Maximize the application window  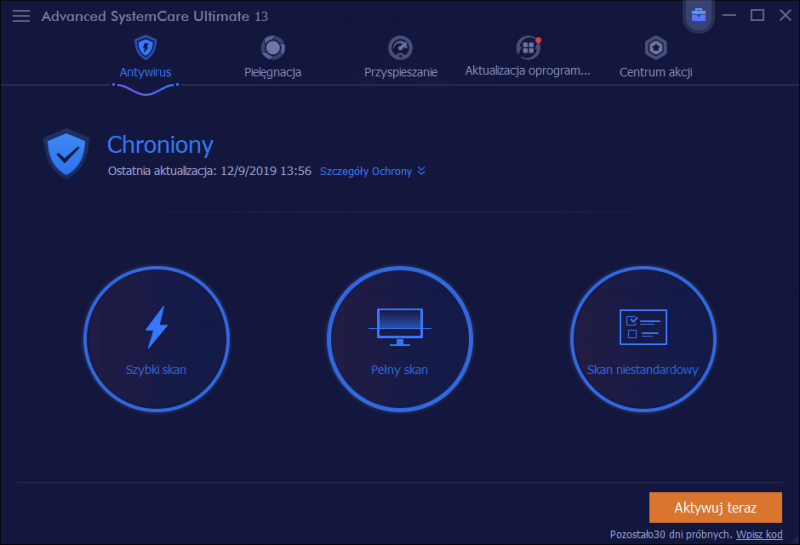coord(757,15)
